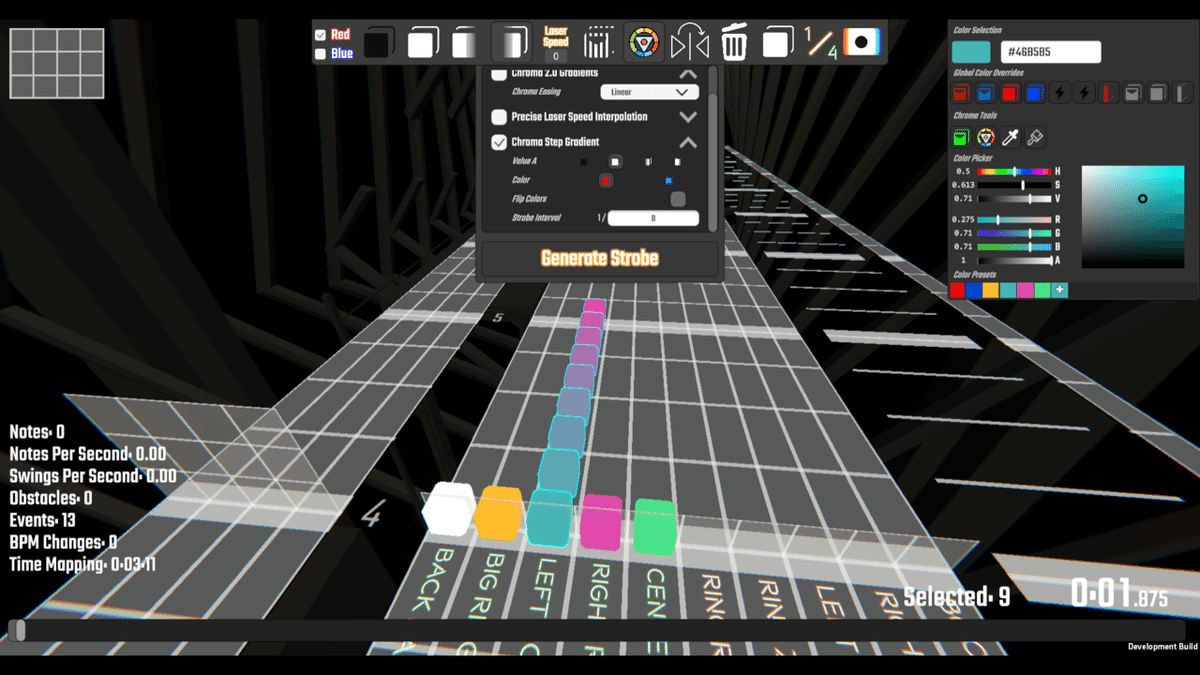The image size is (1200, 675).
Task: Click the second lightning bolt override icon
Action: coord(1084,93)
